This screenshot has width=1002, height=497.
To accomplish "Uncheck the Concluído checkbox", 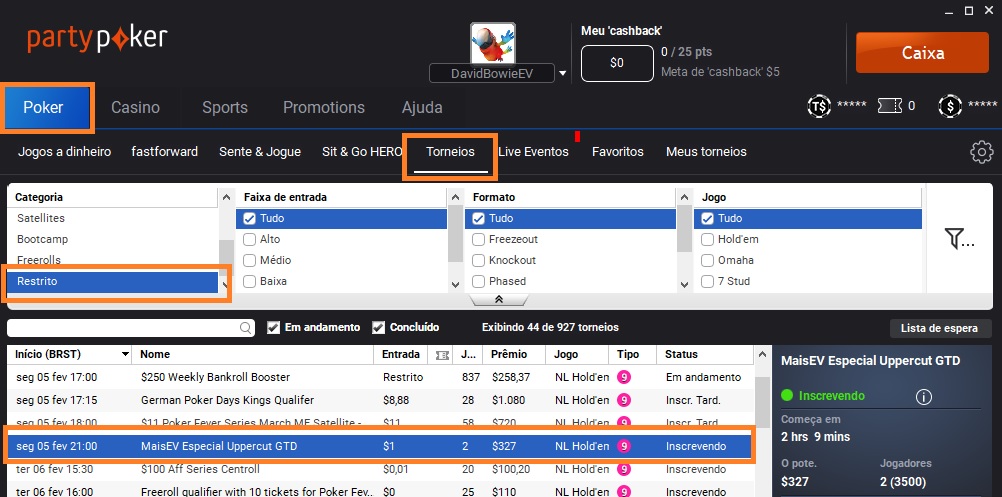I will [378, 328].
